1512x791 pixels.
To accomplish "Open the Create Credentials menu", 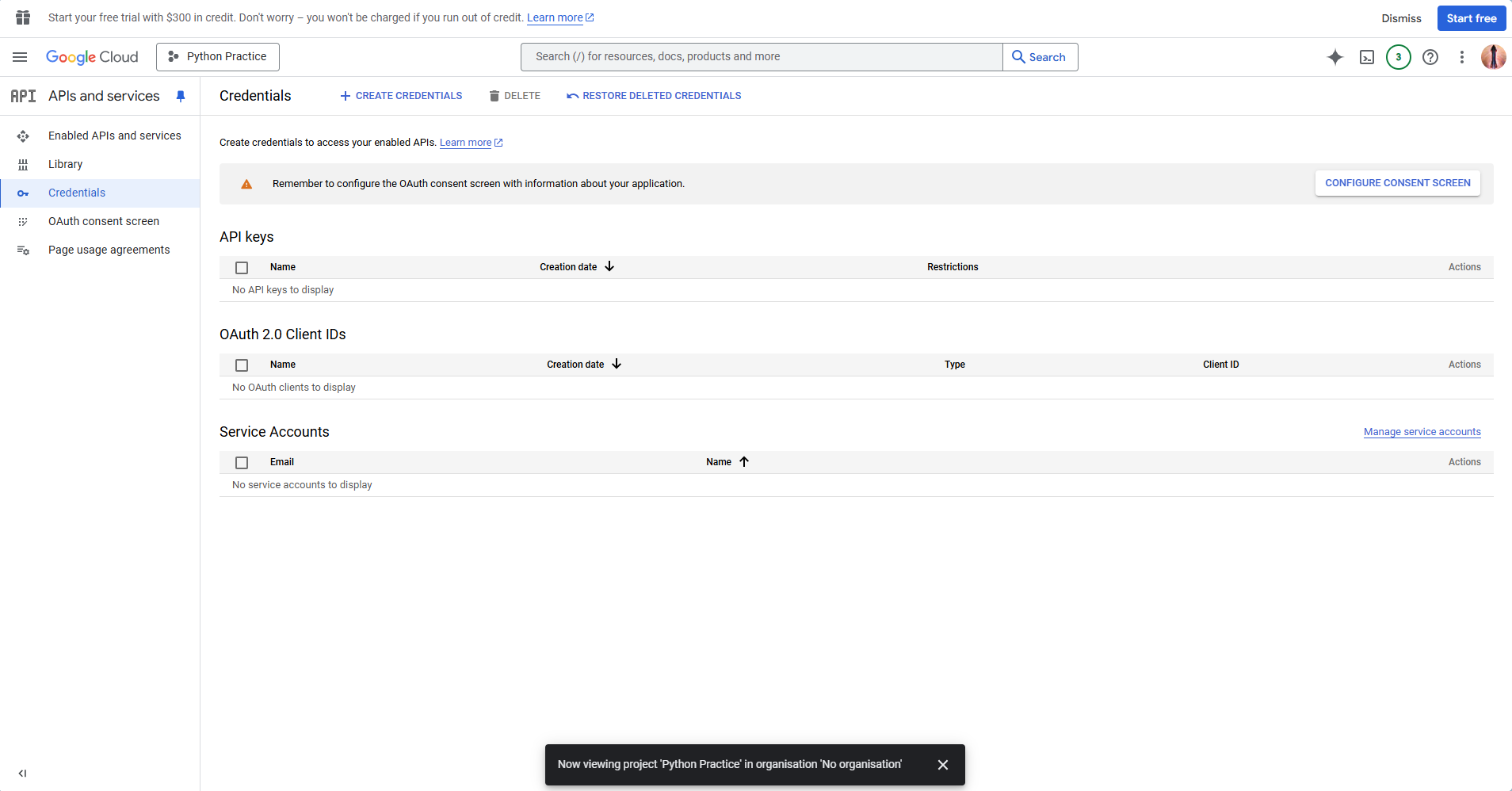I will [x=401, y=96].
